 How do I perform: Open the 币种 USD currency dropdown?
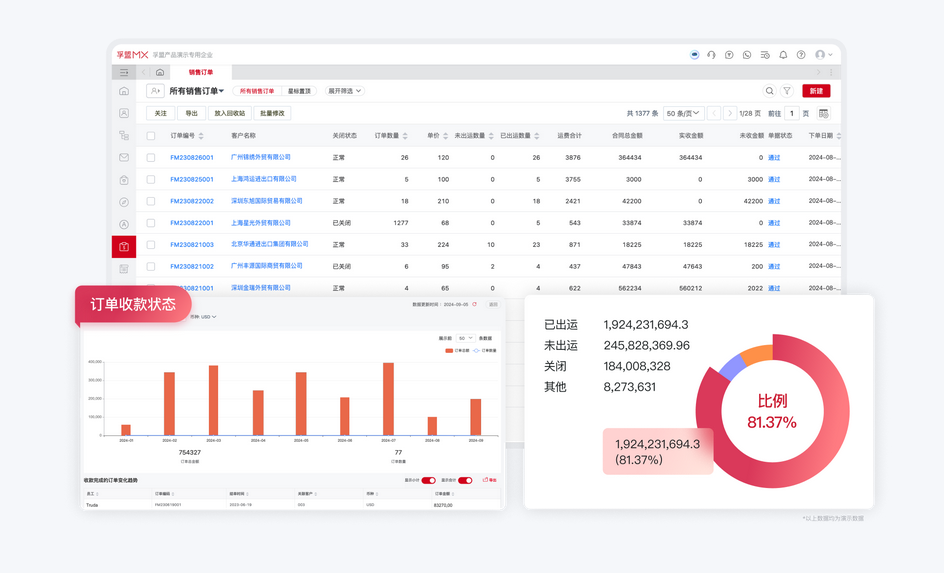203,317
